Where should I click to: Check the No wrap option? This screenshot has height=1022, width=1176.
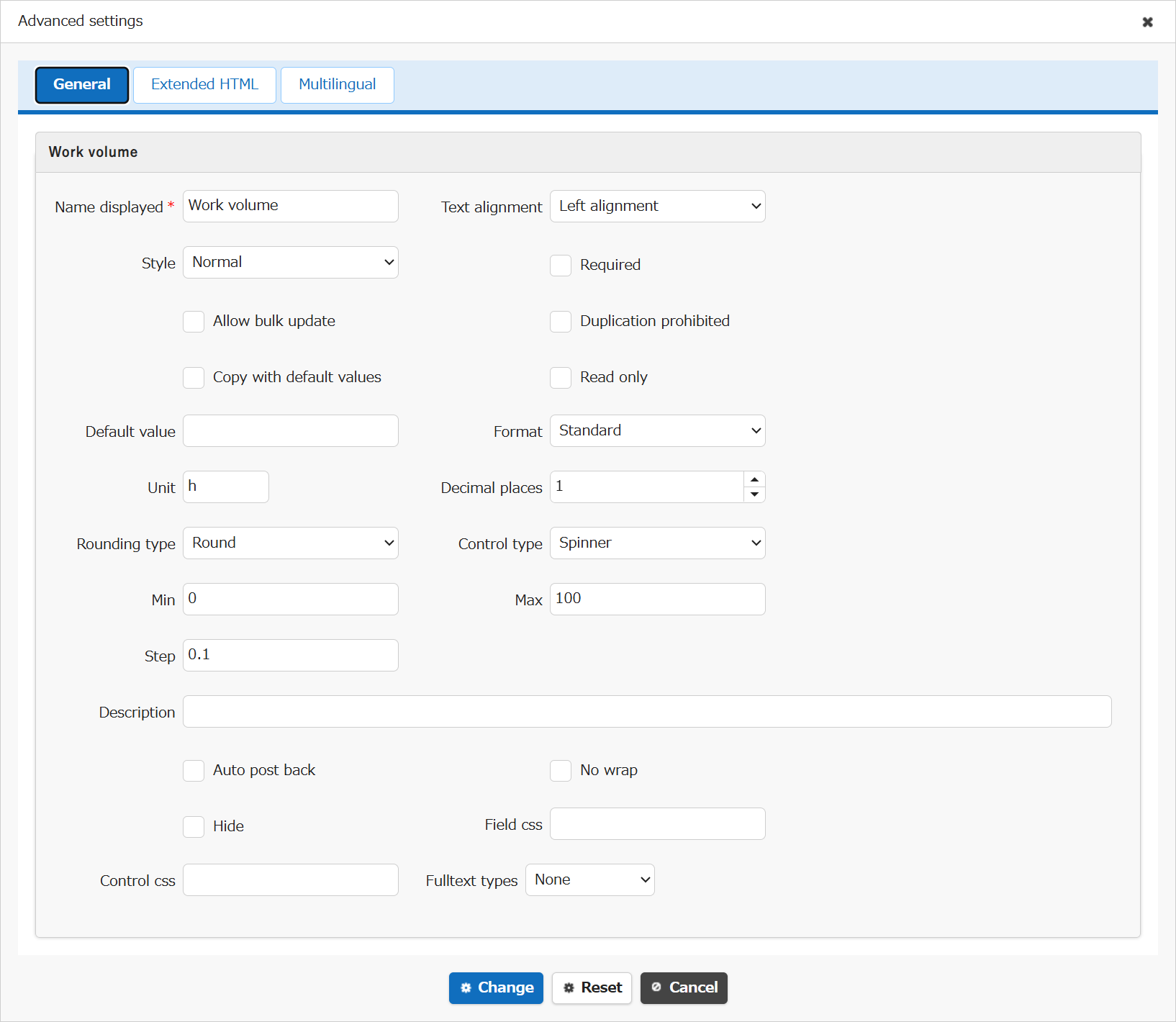(x=561, y=770)
